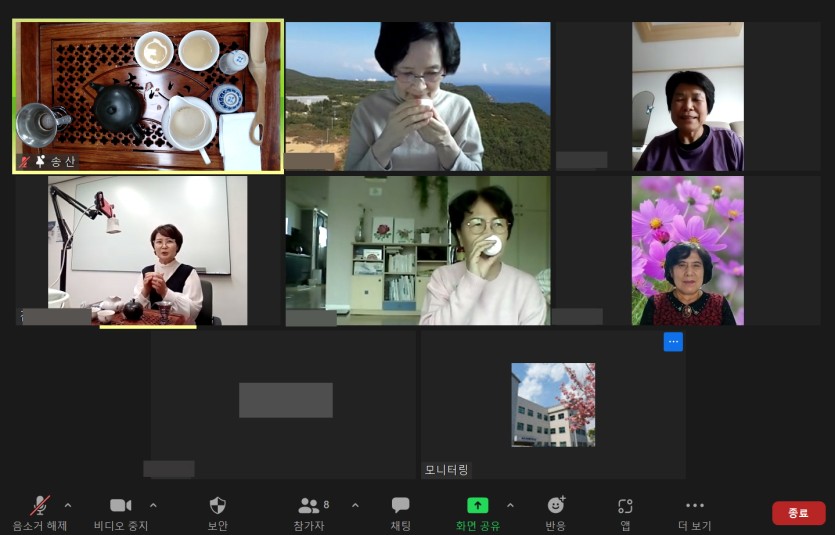Select the presenter video with whiteboard
The height and width of the screenshot is (535, 835).
click(x=148, y=251)
